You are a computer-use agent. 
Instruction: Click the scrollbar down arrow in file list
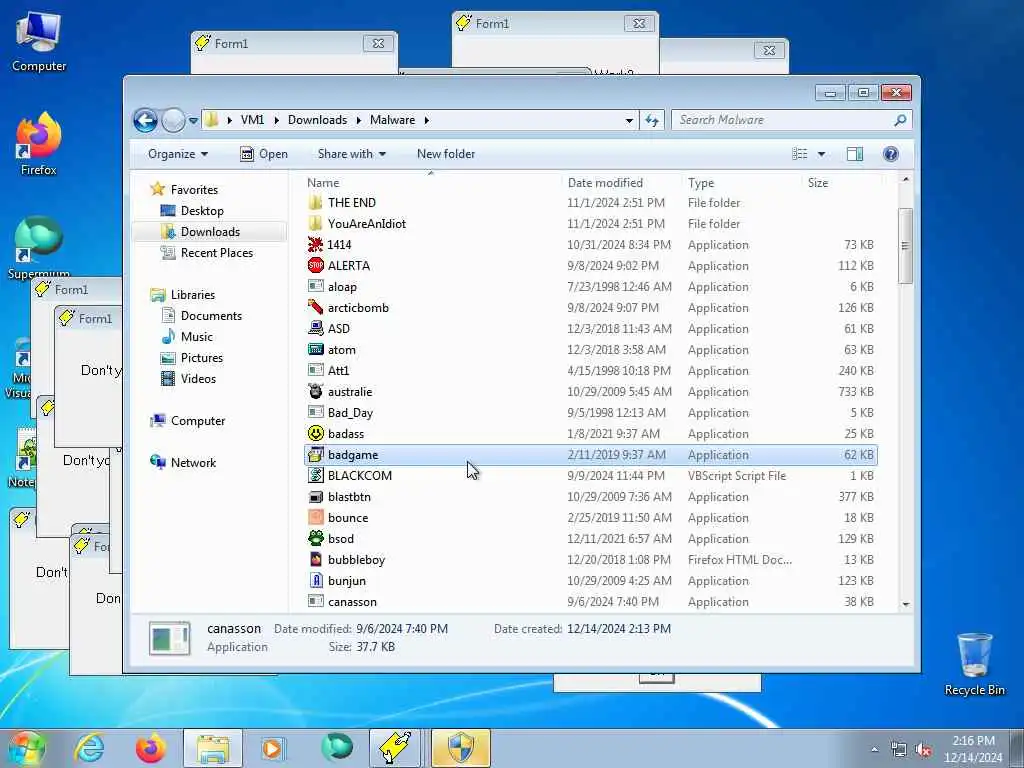[x=905, y=604]
